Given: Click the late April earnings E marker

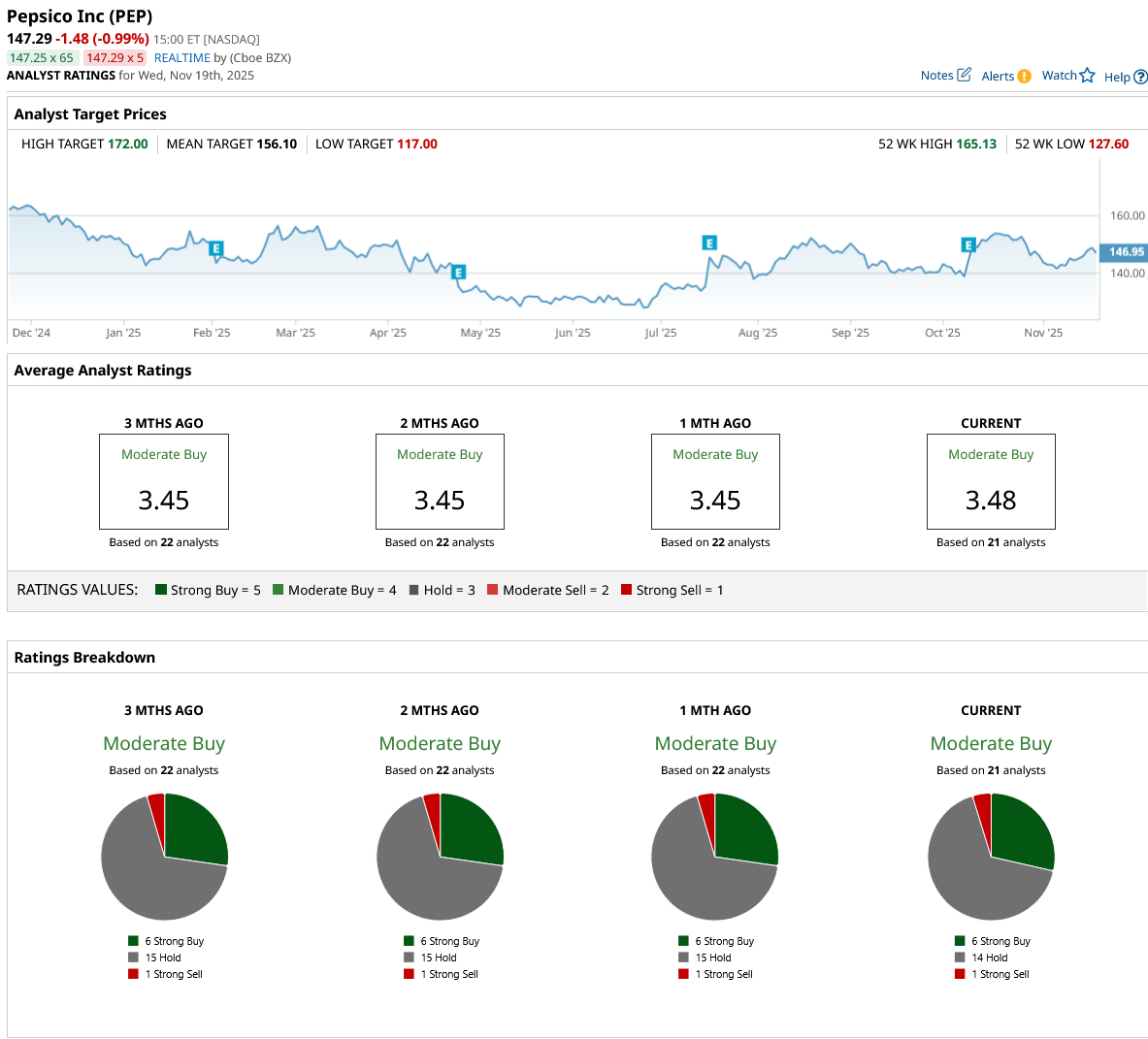Looking at the screenshot, I should pos(458,273).
